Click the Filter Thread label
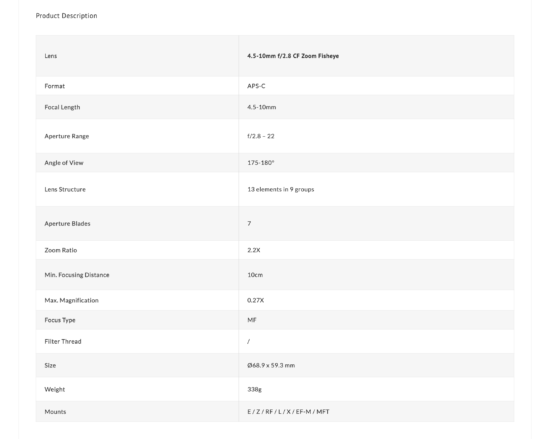Screen dimensions: 550x439 pyautogui.click(x=63, y=341)
